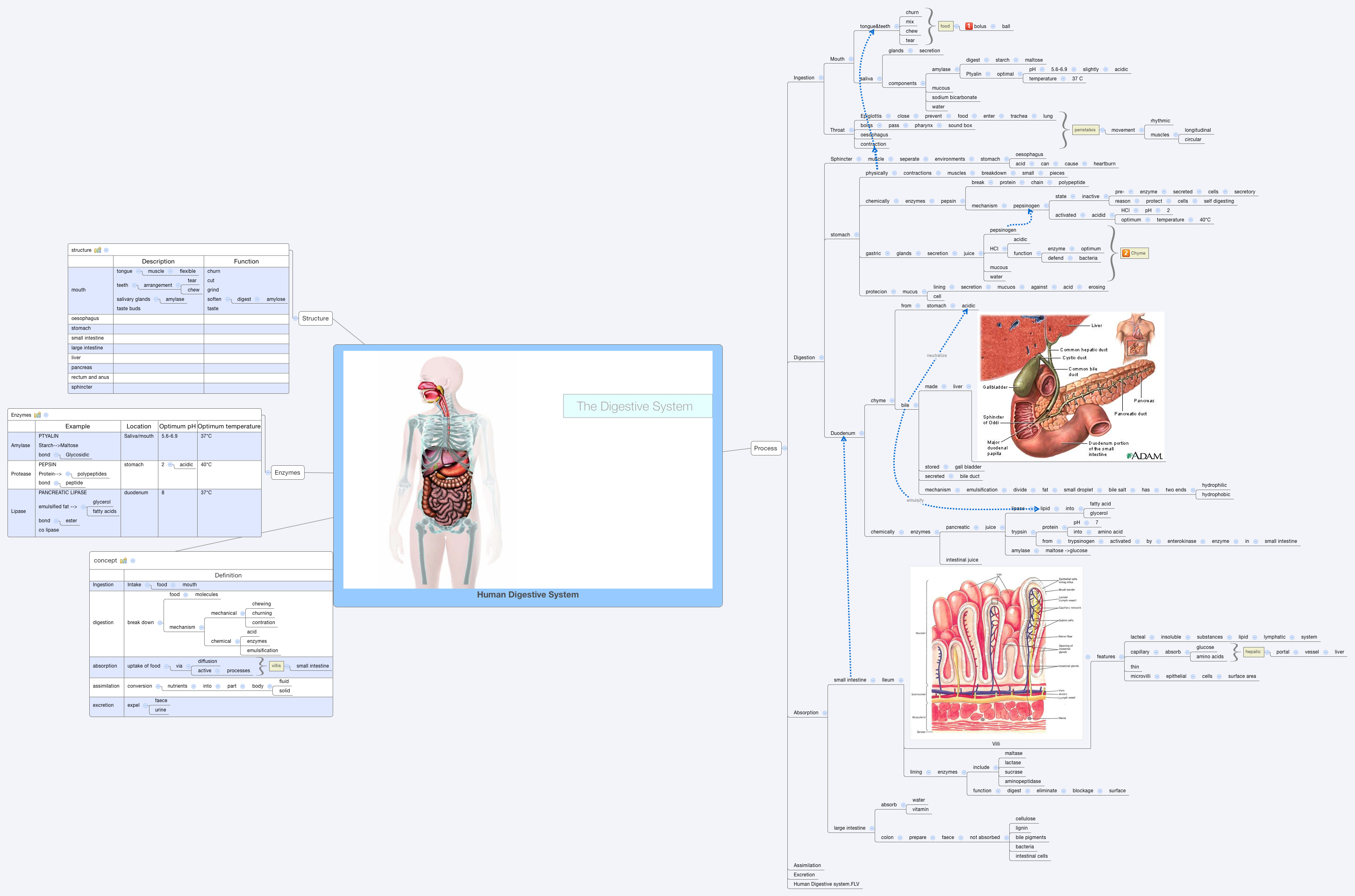Click priority 1 marker on bolus

coord(969,26)
